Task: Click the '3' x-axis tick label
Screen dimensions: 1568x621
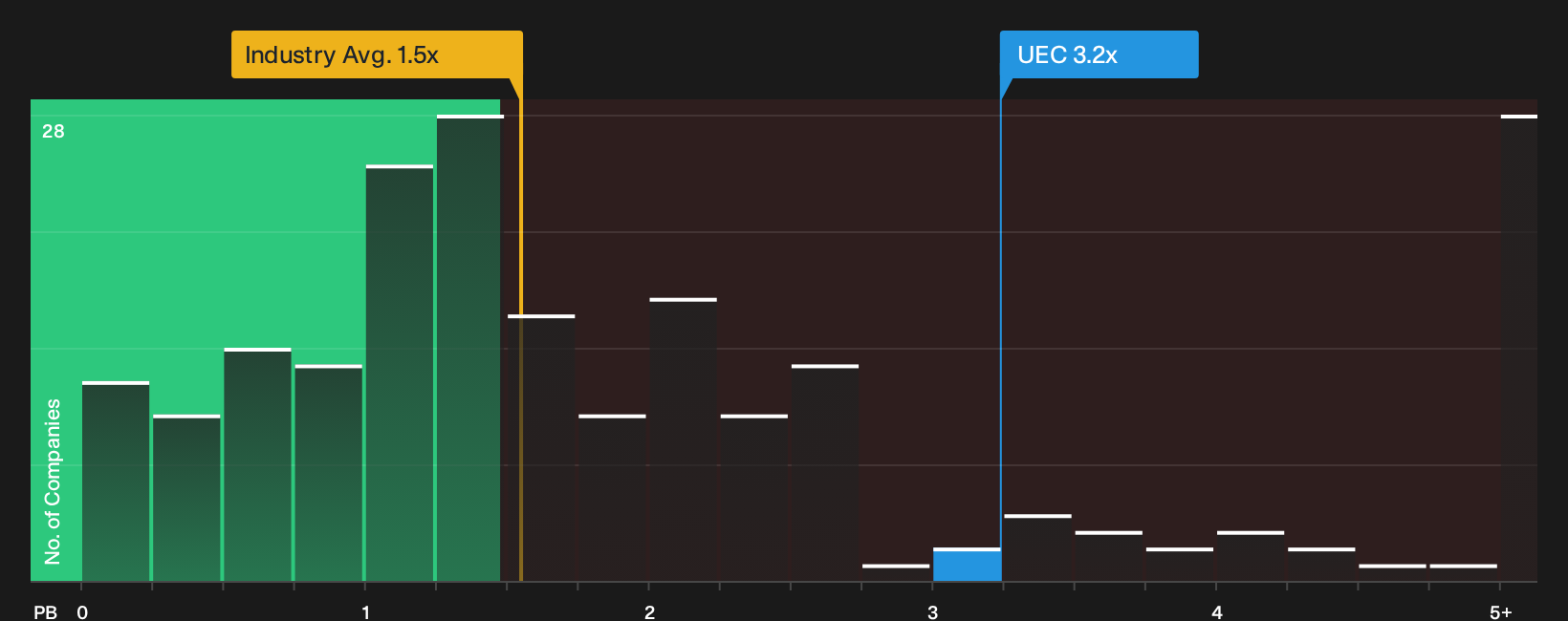Action: [x=932, y=612]
